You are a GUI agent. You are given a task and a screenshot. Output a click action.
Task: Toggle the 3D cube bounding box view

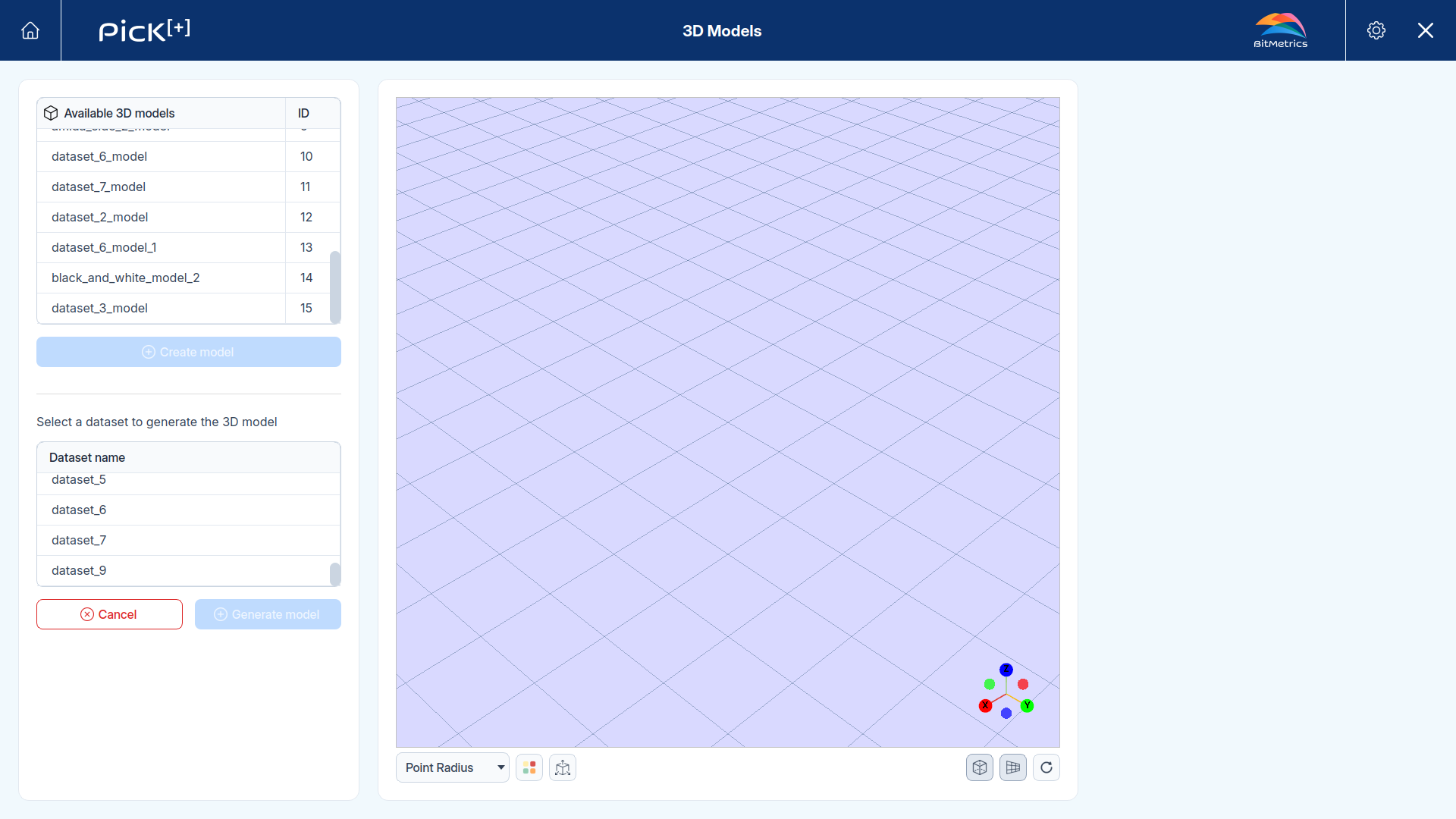[x=980, y=767]
